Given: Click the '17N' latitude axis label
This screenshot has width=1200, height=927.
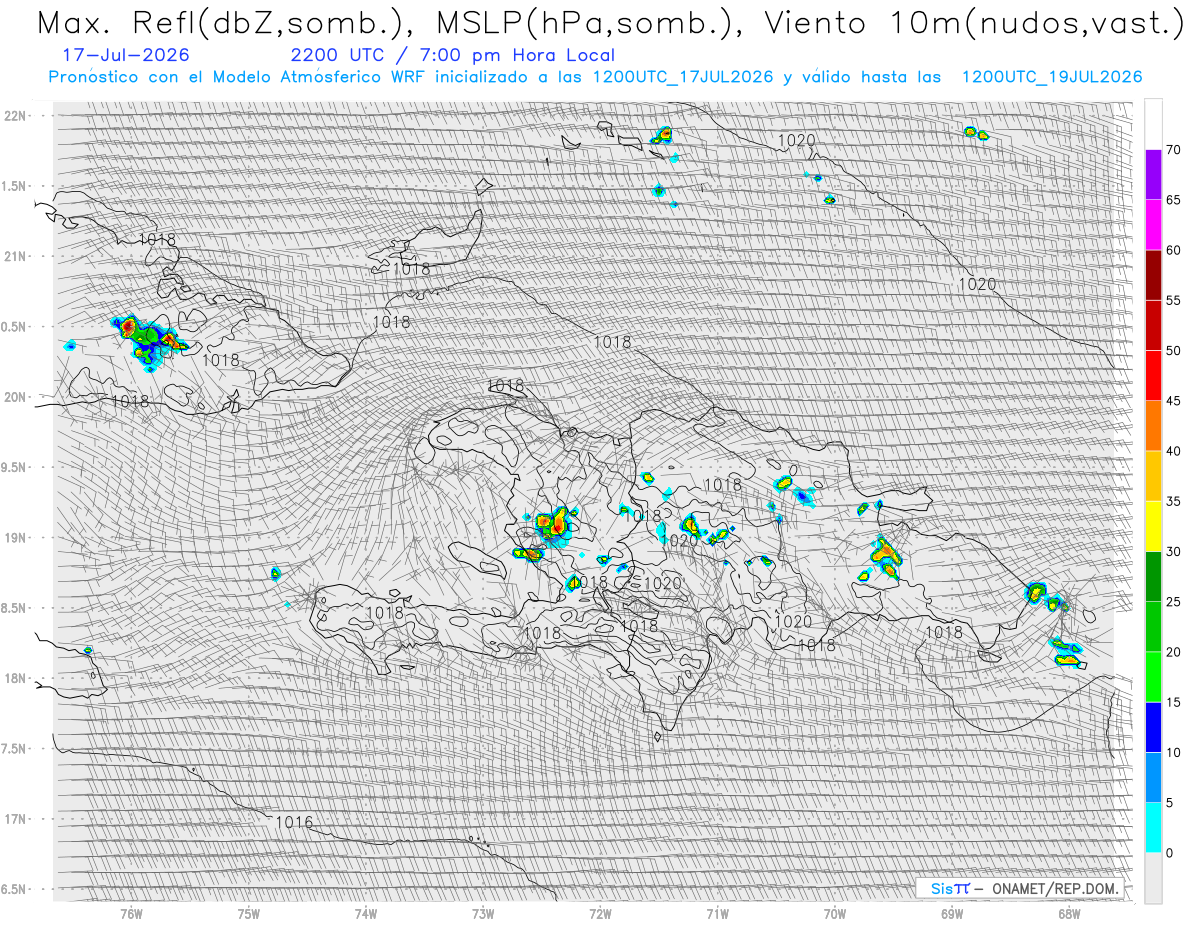Looking at the screenshot, I should click(x=15, y=819).
